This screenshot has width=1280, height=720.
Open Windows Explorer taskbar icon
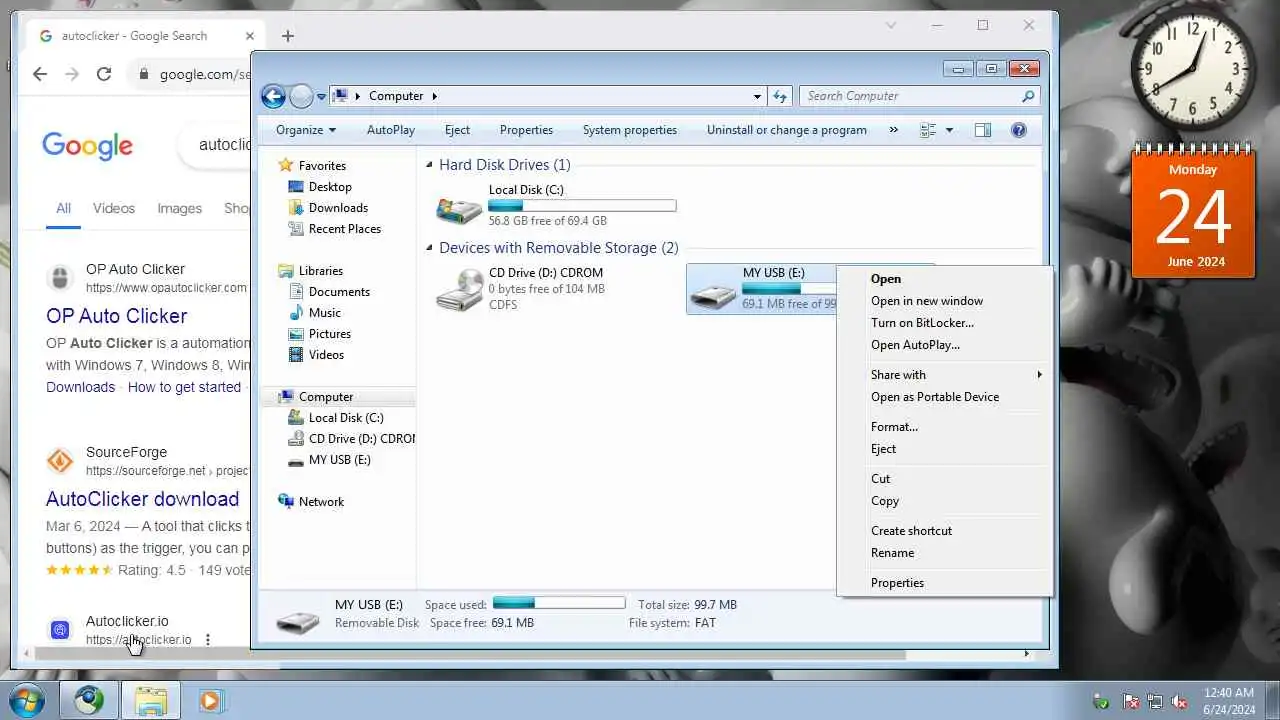tap(151, 700)
